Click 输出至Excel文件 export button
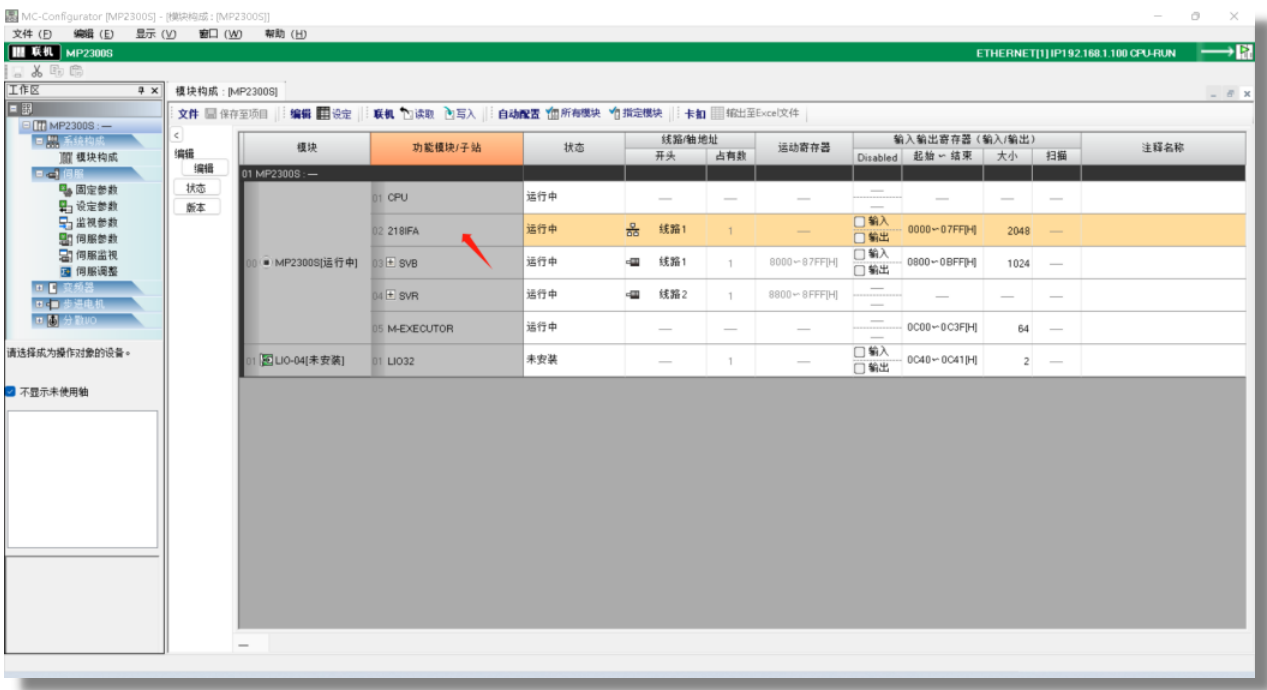1267x690 pixels. click(x=755, y=114)
